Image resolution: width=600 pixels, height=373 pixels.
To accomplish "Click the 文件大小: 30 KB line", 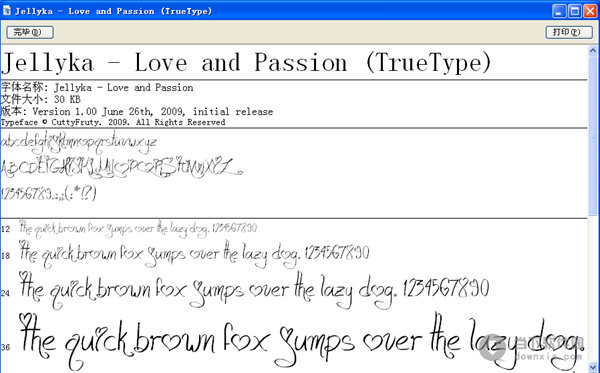I will [x=41, y=99].
